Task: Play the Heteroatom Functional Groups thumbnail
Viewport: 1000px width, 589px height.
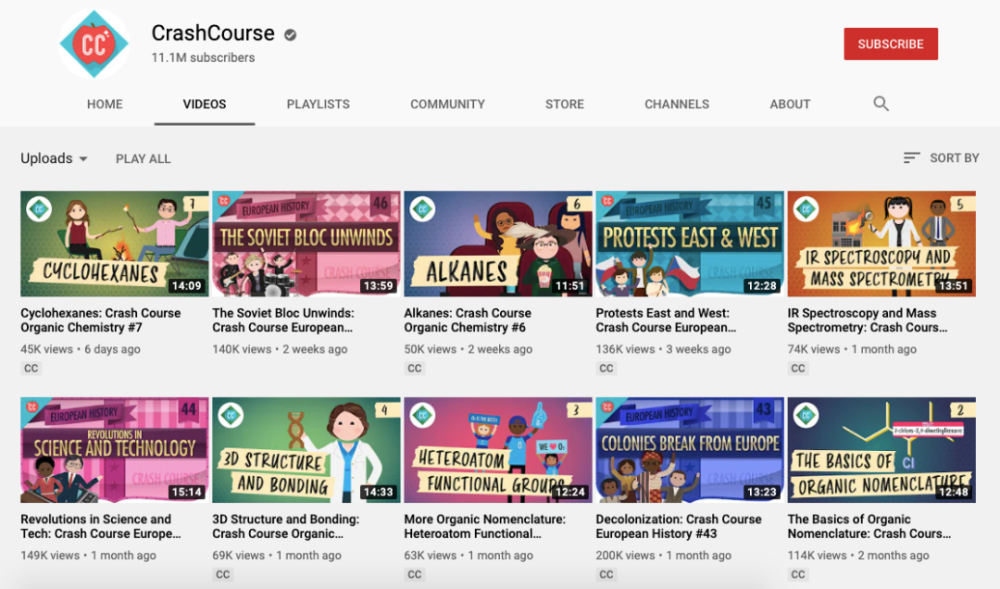Action: point(498,450)
